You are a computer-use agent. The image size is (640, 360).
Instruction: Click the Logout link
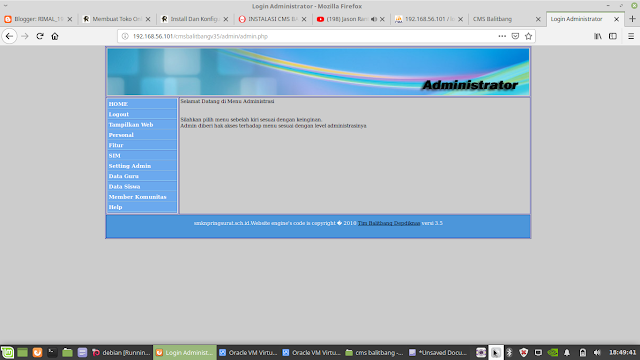(119, 114)
